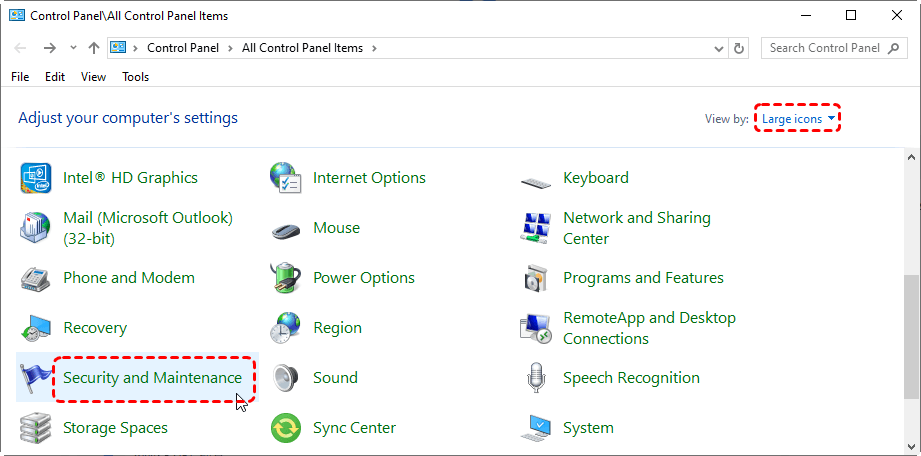Screen dimensions: 921x456
Task: Open the address bar history dropdown arrow
Action: tap(718, 48)
